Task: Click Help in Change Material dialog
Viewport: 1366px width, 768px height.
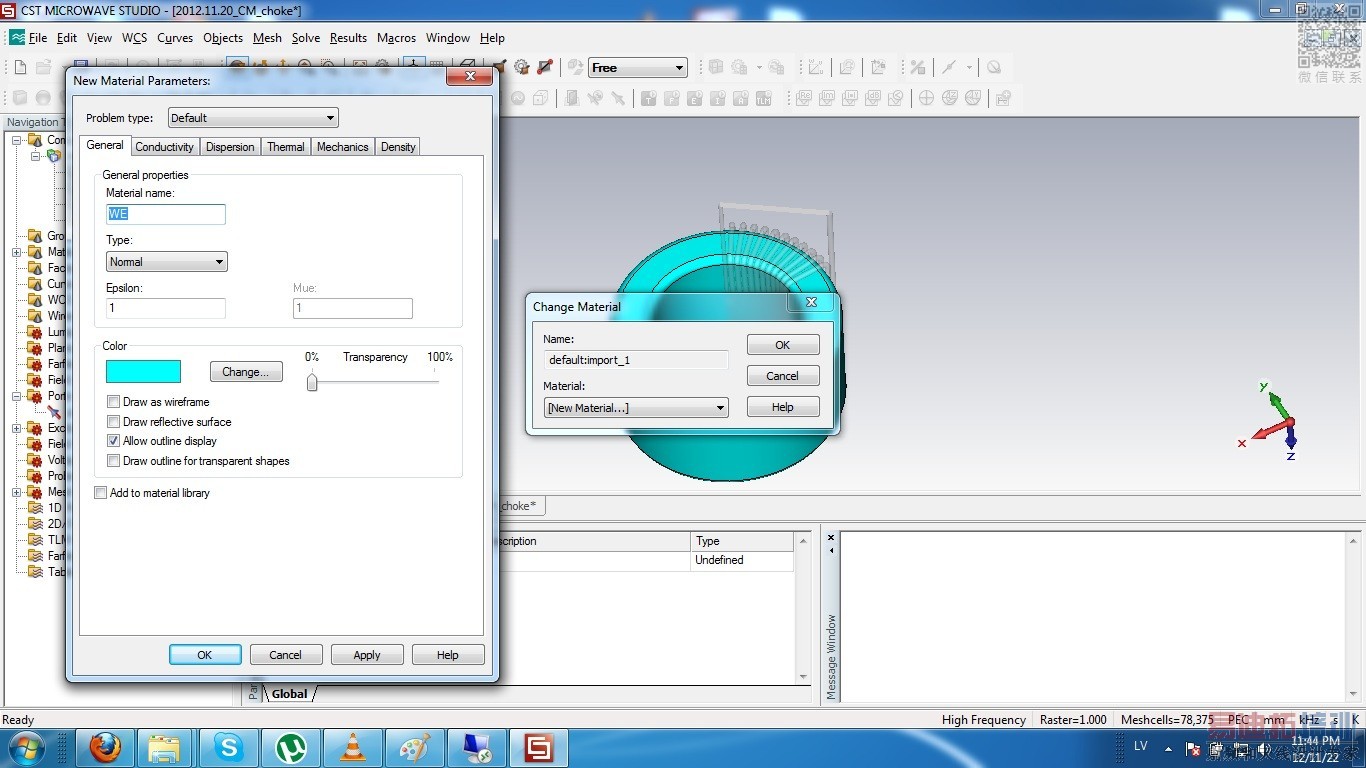Action: 783,407
